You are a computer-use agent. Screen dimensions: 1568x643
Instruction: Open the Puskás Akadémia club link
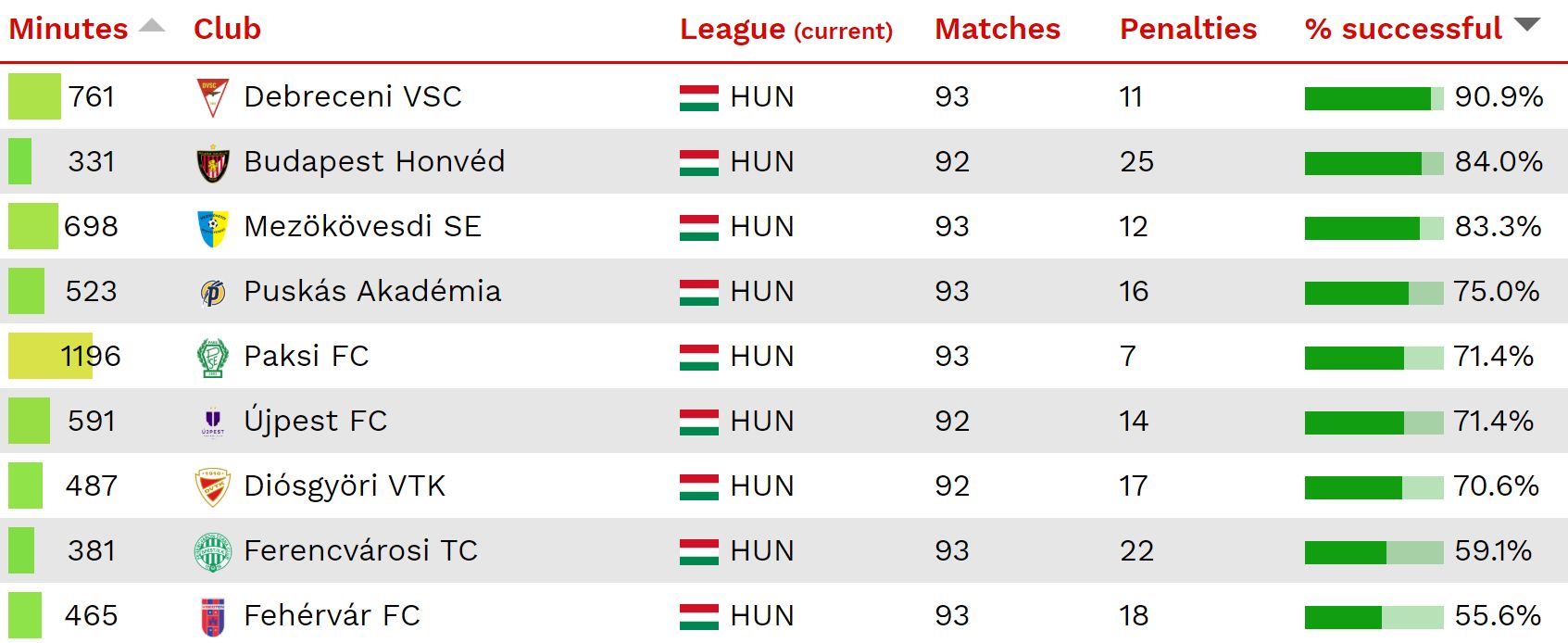(x=372, y=291)
